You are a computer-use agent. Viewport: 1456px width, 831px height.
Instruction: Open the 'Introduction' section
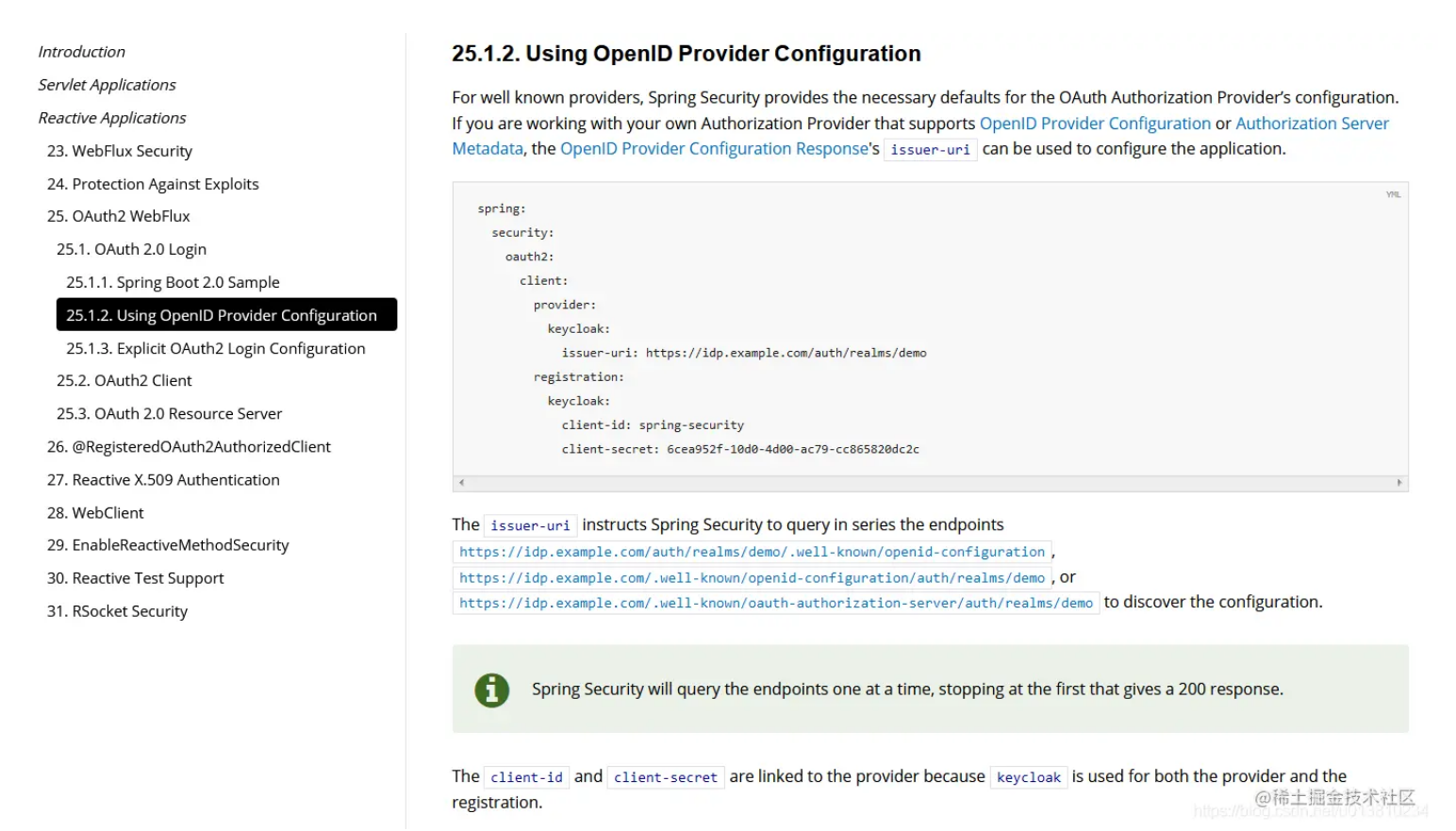tap(81, 51)
